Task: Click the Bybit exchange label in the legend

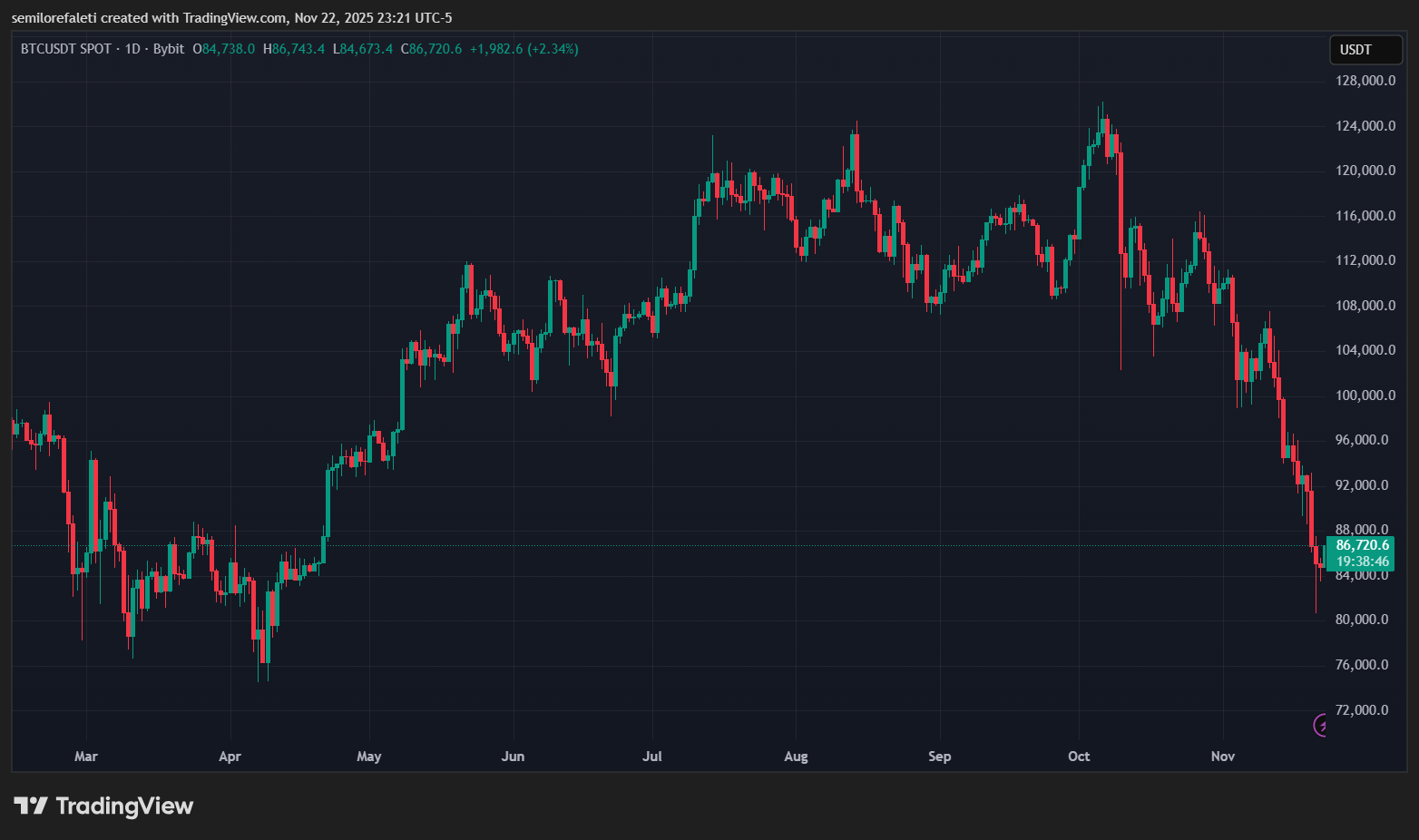Action: point(169,50)
